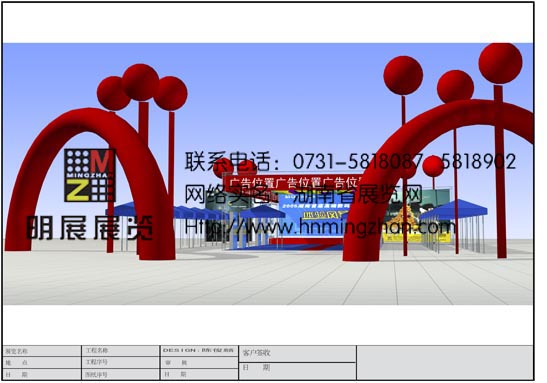The width and height of the screenshot is (547, 383).
Task: Click the 日期 cell under 客户签收
Action: 297,371
